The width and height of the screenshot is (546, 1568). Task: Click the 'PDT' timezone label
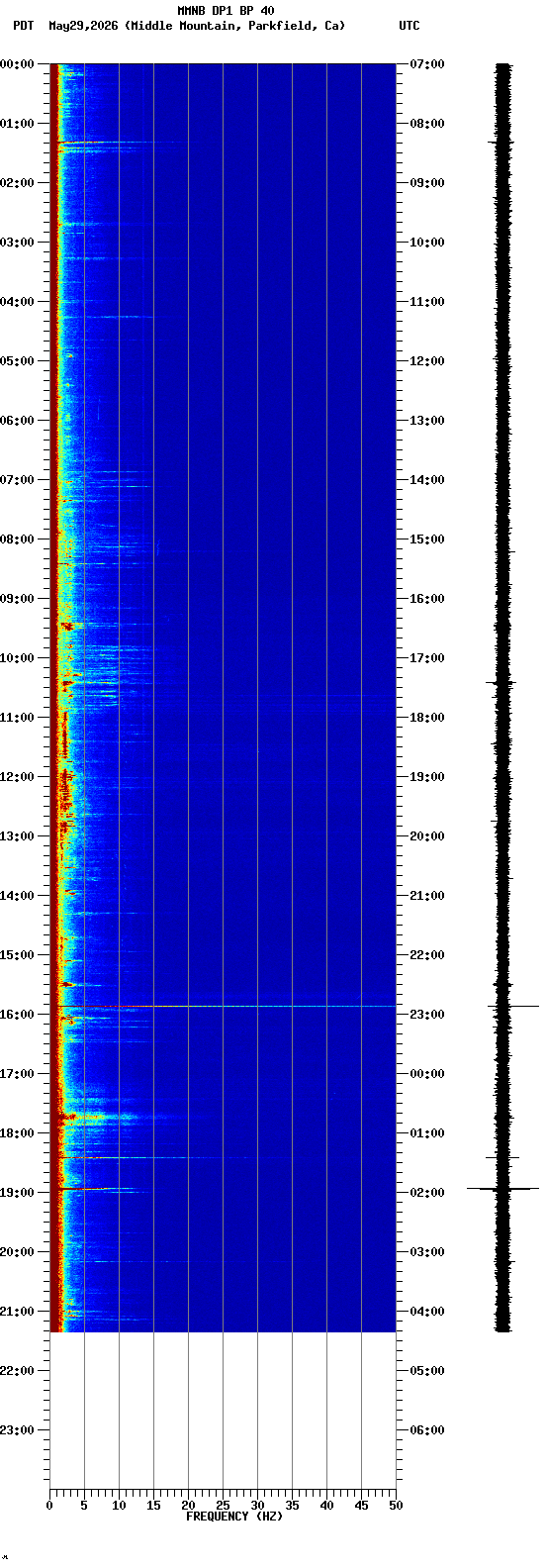point(23,26)
